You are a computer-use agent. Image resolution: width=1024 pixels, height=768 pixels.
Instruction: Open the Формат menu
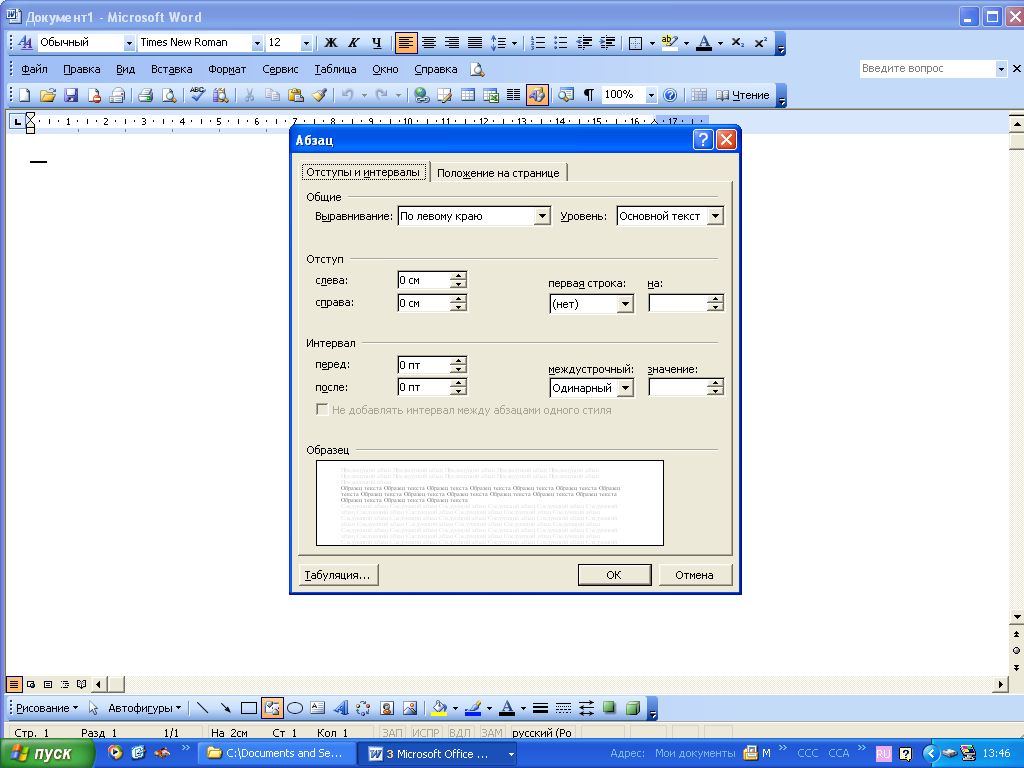(227, 69)
